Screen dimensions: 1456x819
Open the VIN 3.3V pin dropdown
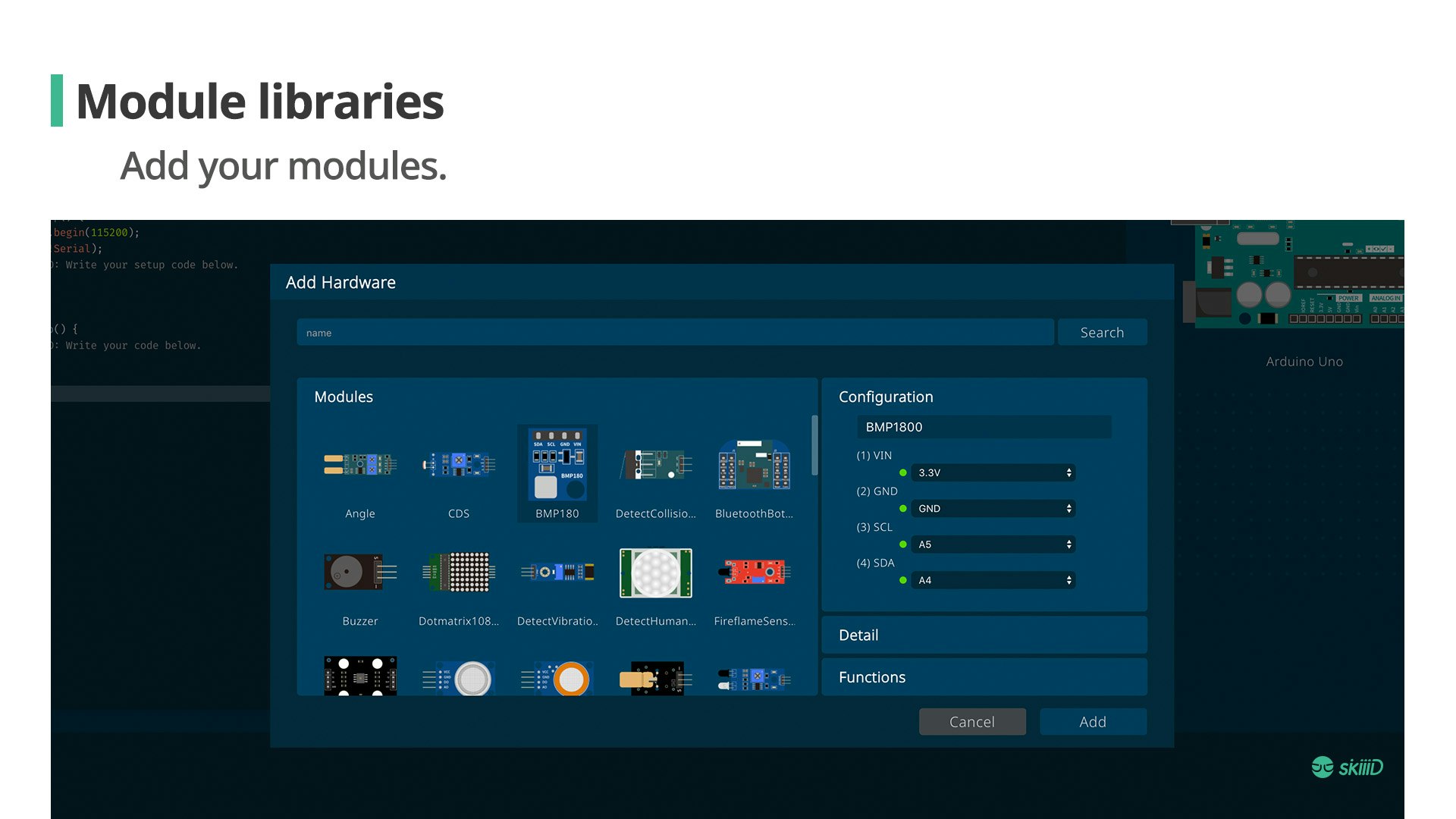pos(993,472)
